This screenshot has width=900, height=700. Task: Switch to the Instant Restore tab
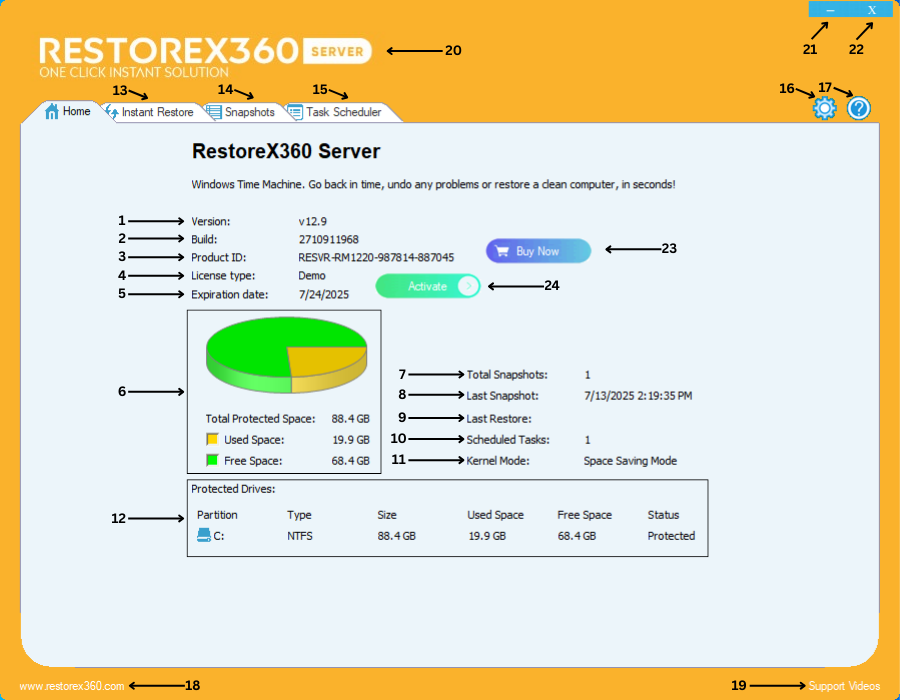tap(150, 112)
